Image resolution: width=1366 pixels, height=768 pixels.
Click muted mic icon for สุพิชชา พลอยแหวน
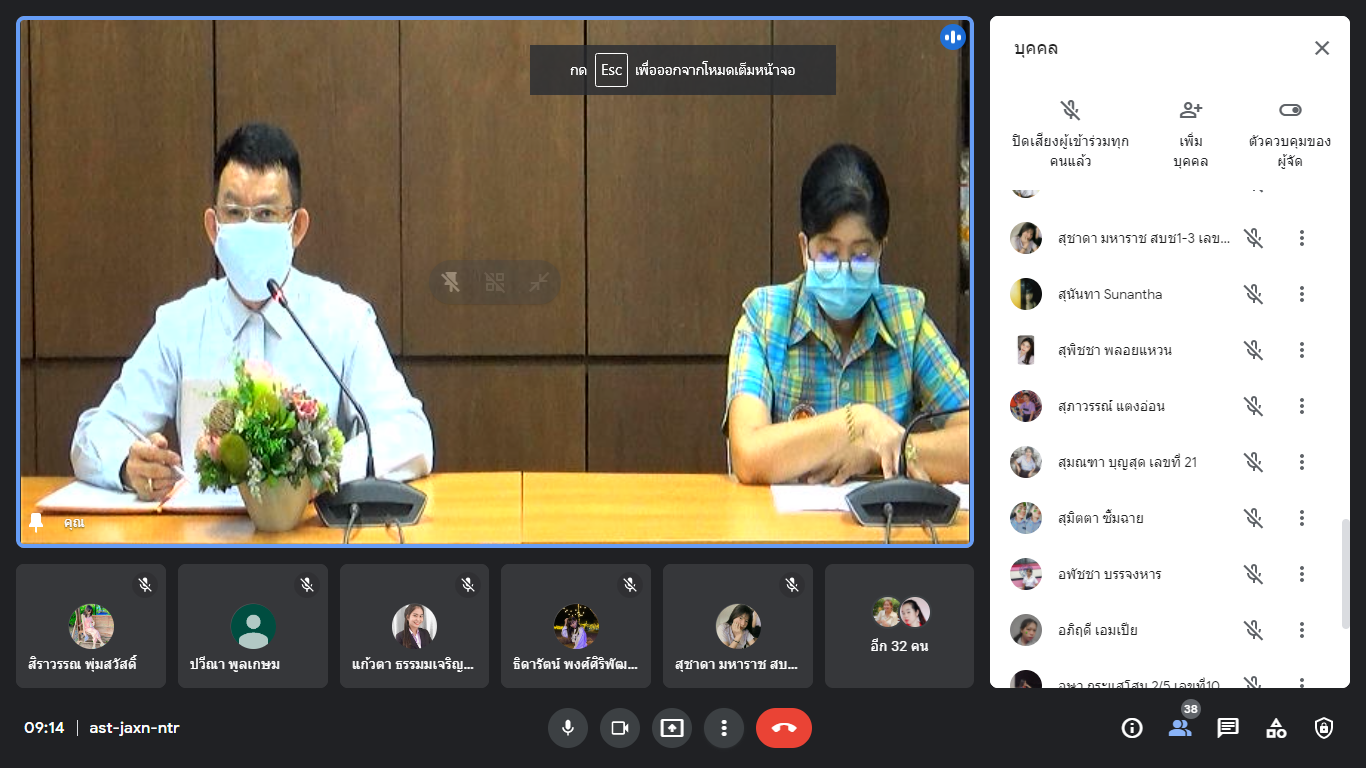click(1254, 350)
